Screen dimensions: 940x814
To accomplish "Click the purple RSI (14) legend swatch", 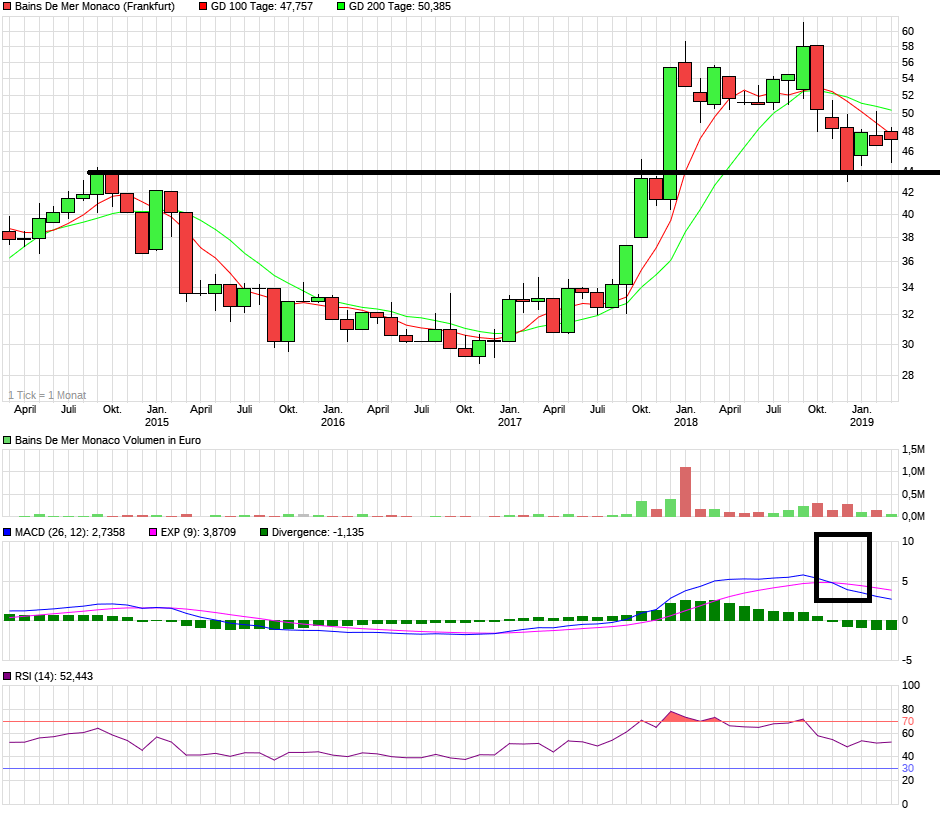I will tap(7, 676).
